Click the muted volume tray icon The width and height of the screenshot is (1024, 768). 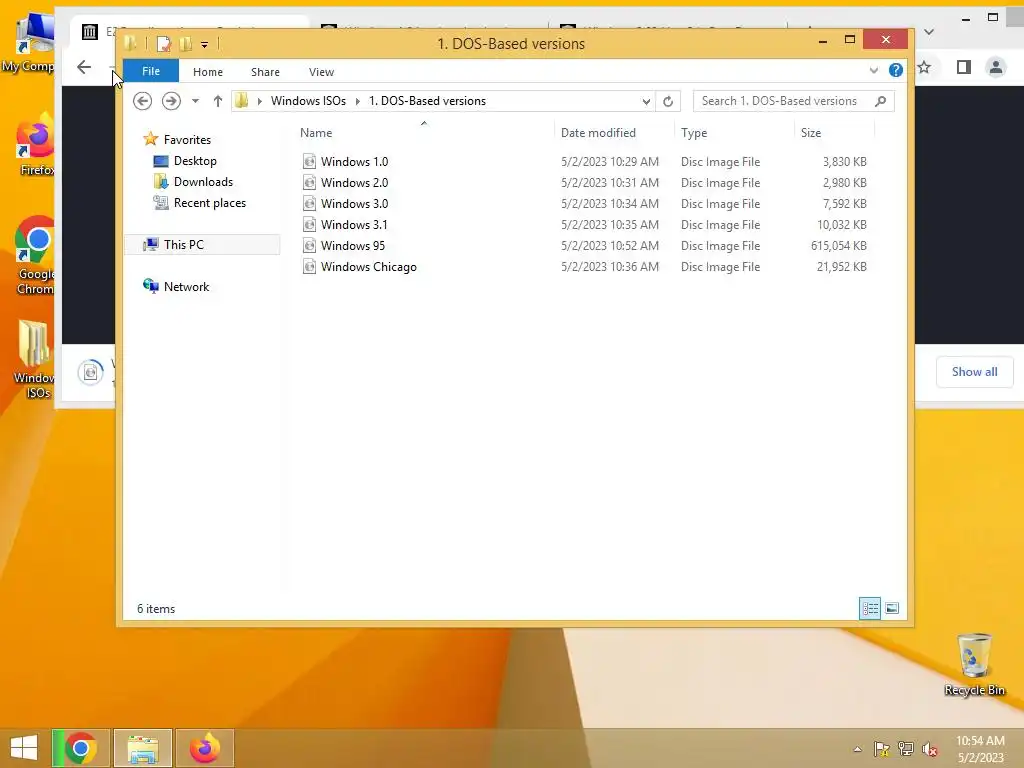930,749
